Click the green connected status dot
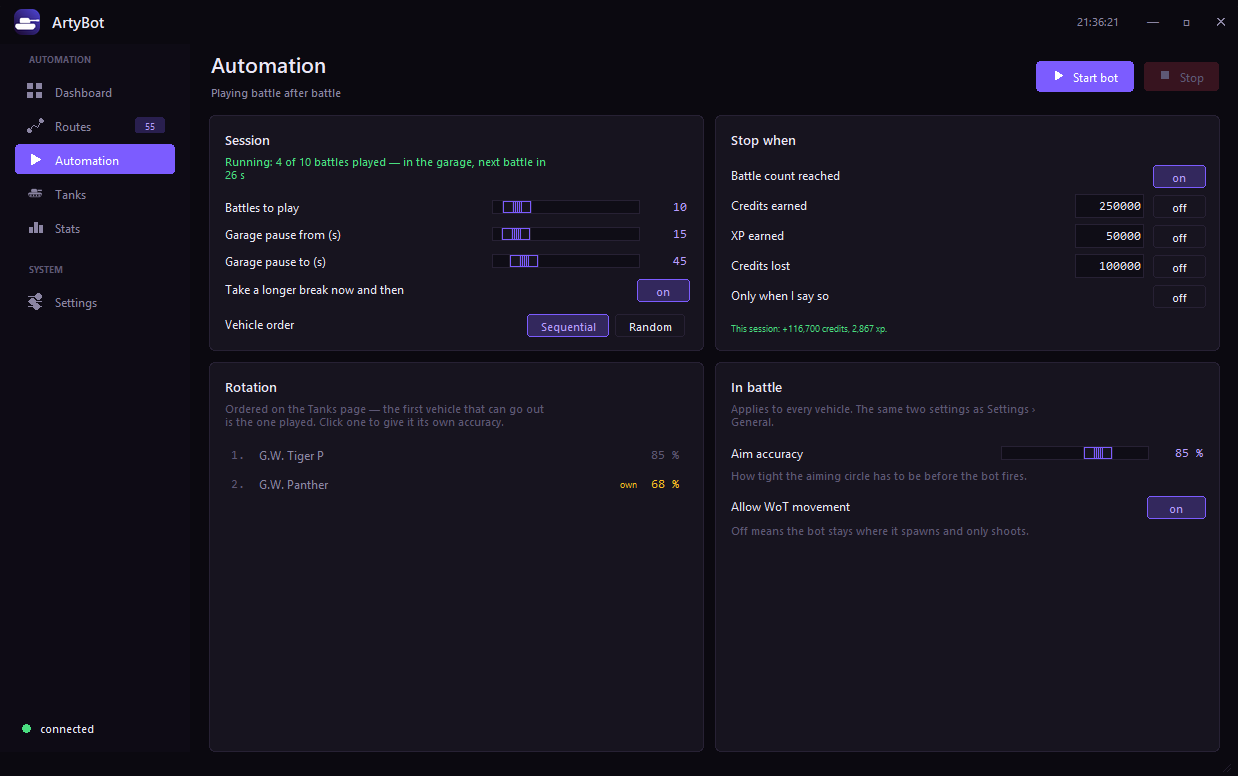This screenshot has width=1238, height=776. 26,729
